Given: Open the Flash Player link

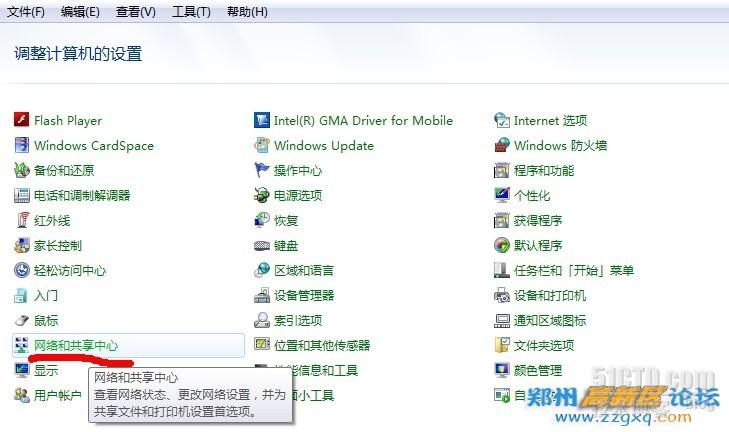Looking at the screenshot, I should [x=68, y=120].
